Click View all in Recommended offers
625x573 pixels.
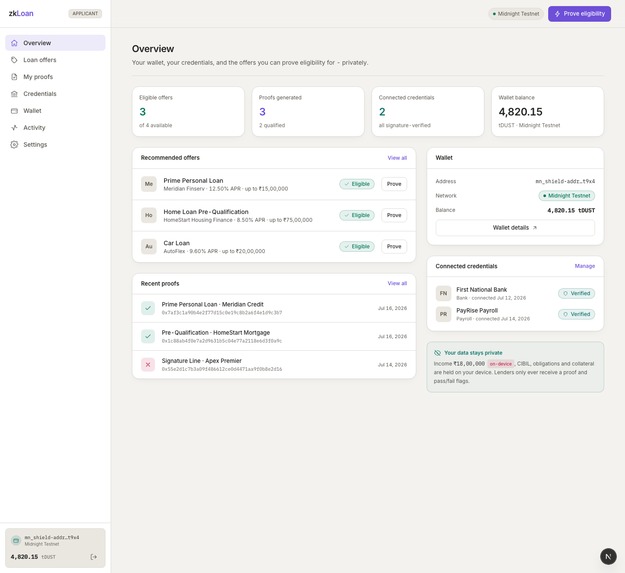tap(397, 158)
